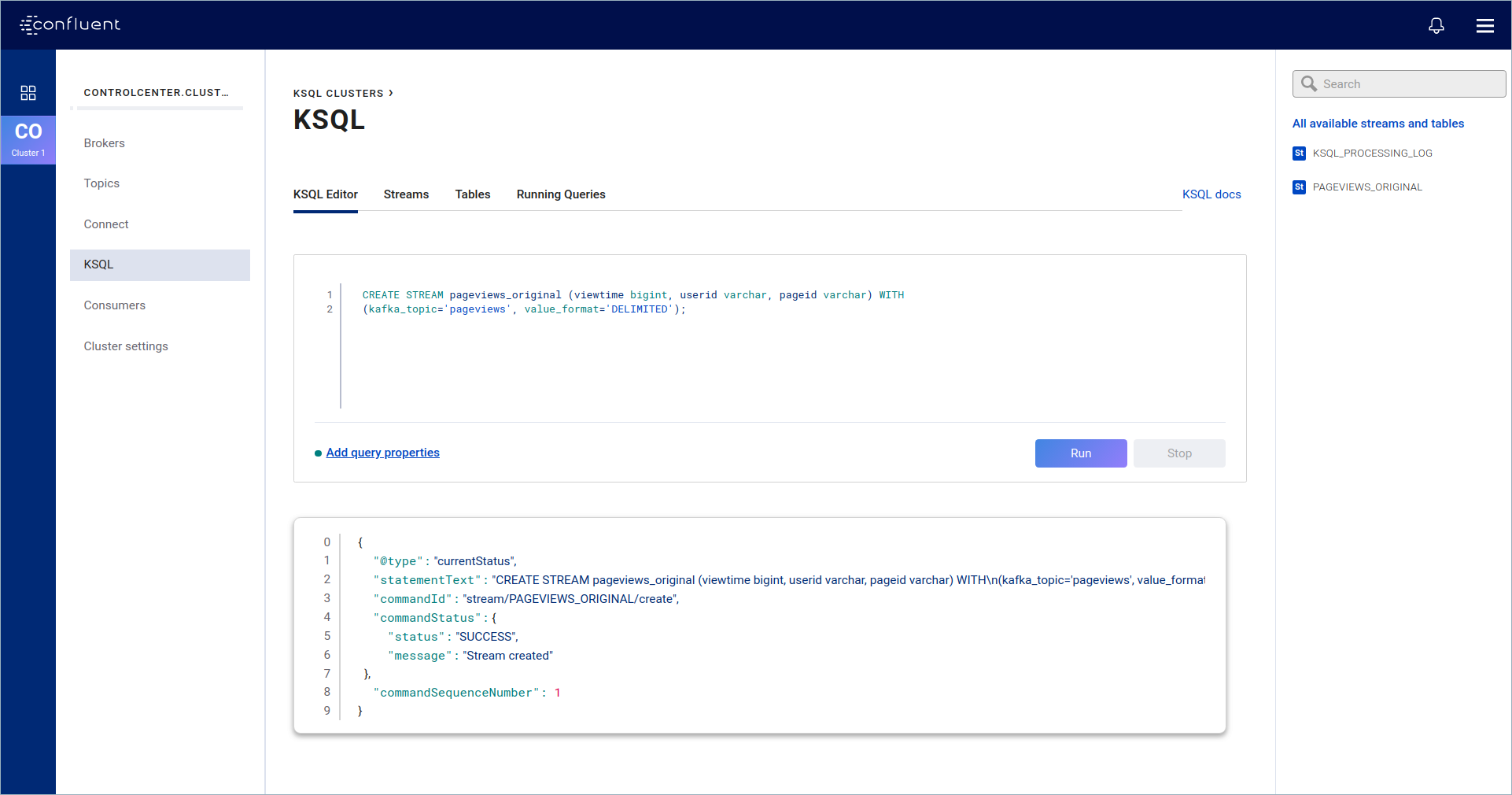Open the KSQL docs link

(x=1211, y=194)
